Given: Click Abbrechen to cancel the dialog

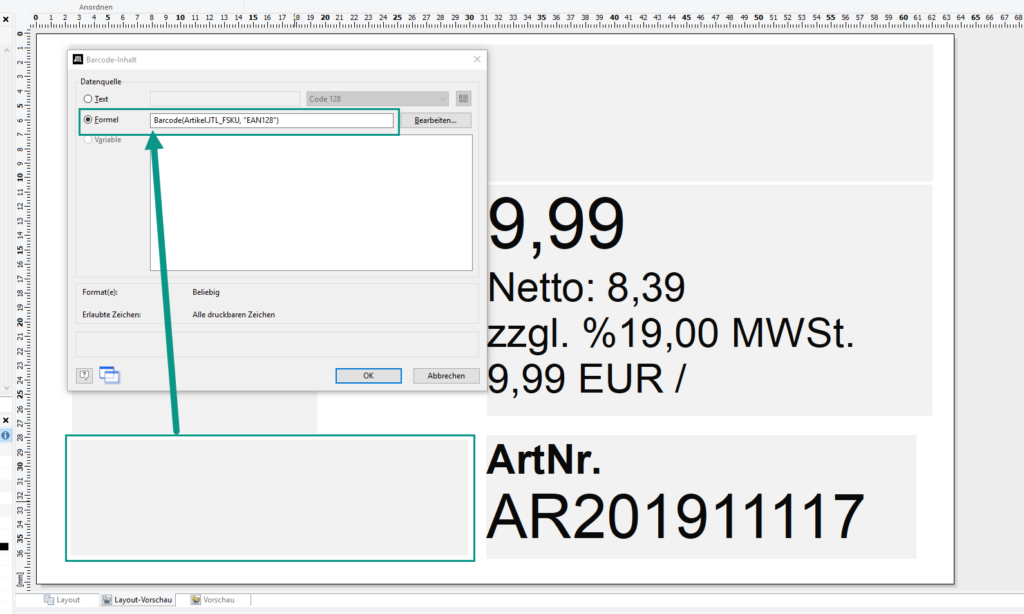Looking at the screenshot, I should [x=446, y=375].
